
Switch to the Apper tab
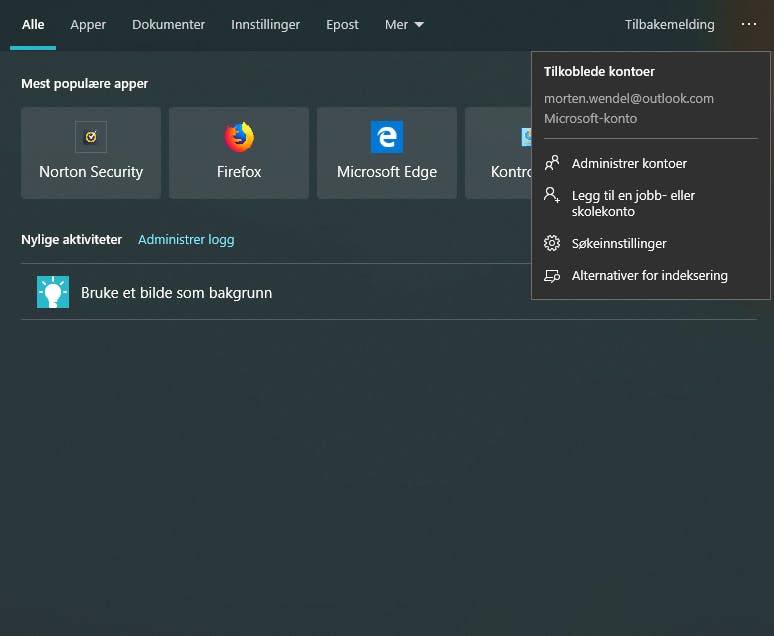(x=88, y=25)
